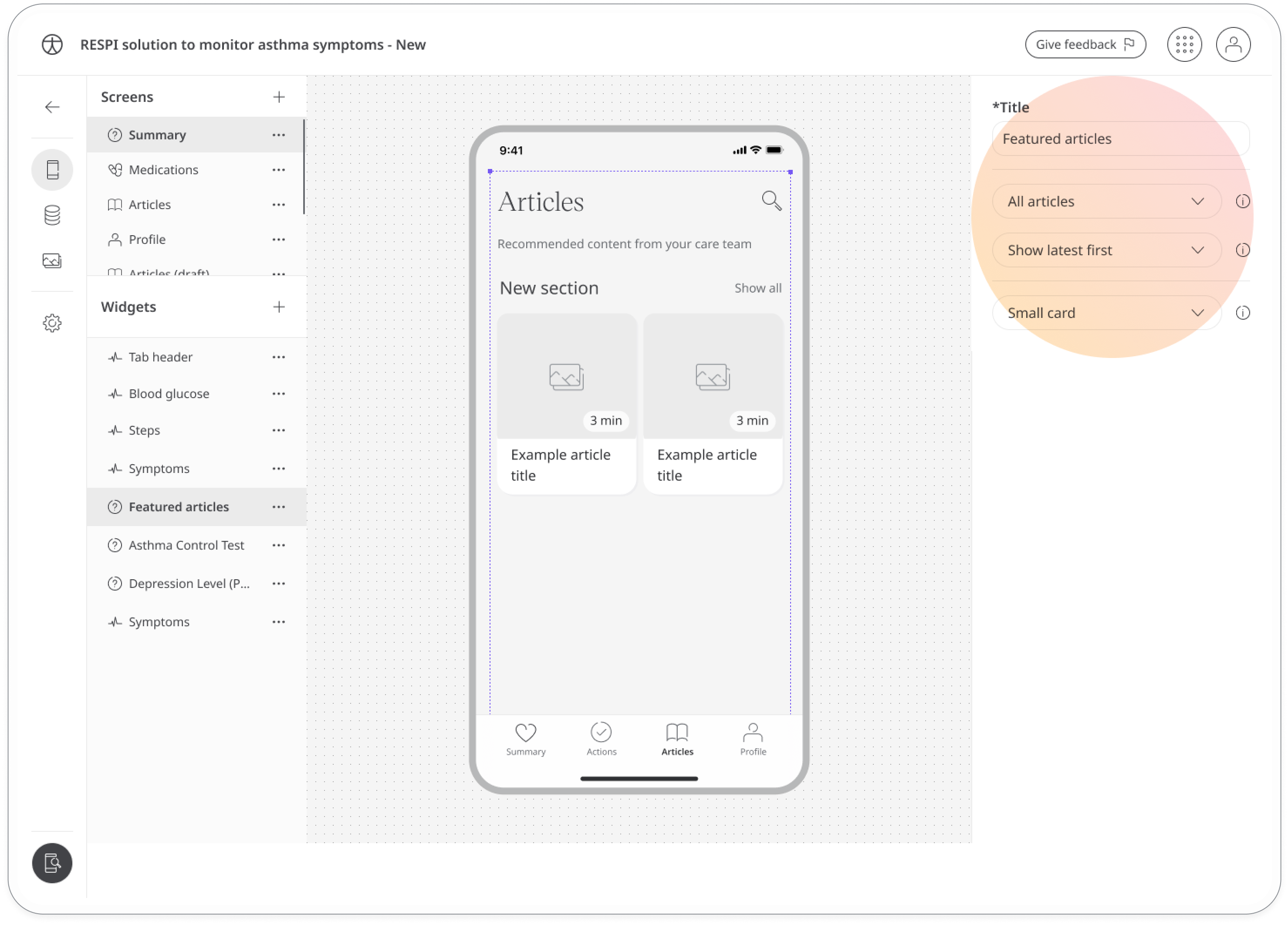The image size is (1288, 925).
Task: Click the user profile icon top right
Action: click(x=1231, y=44)
